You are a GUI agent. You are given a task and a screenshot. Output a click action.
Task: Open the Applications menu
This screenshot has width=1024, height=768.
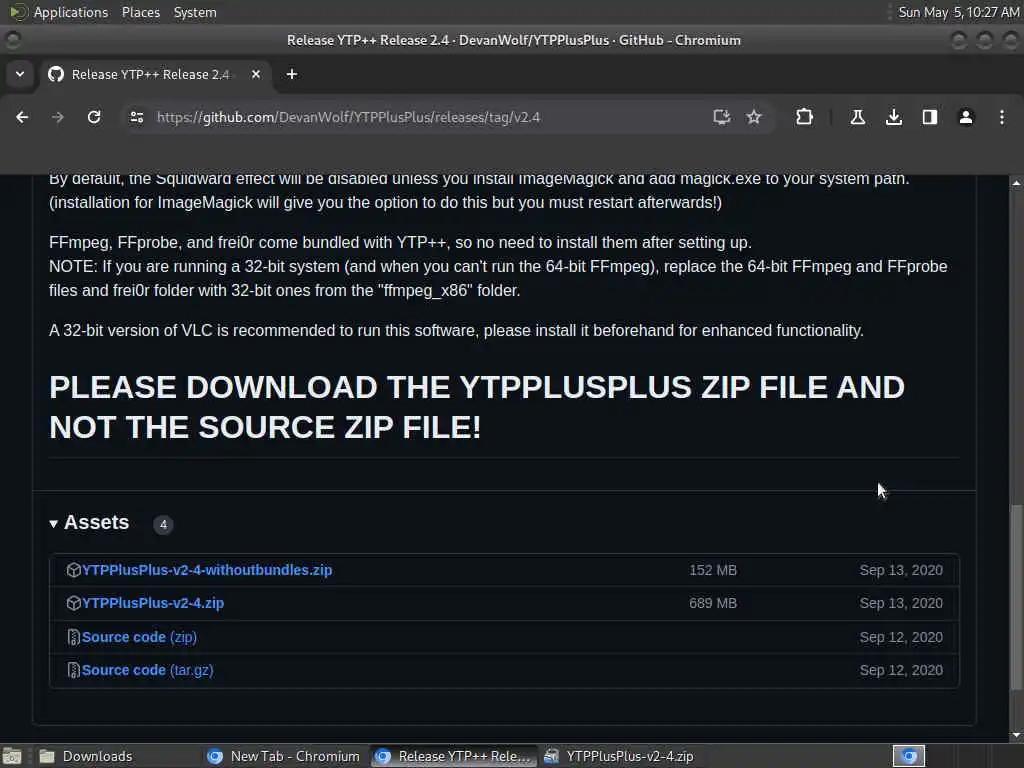71,12
